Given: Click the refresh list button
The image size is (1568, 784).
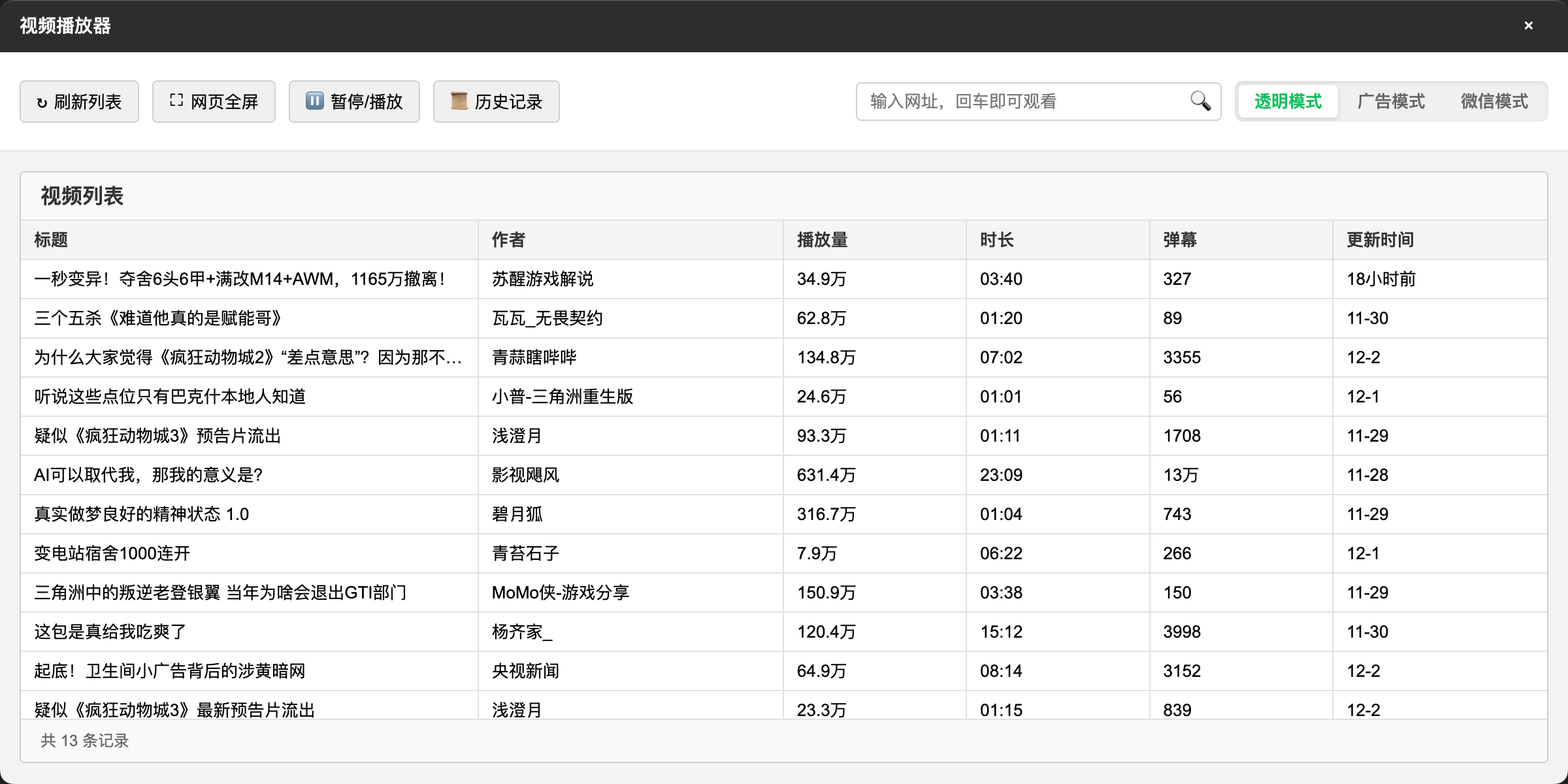Looking at the screenshot, I should pyautogui.click(x=79, y=102).
